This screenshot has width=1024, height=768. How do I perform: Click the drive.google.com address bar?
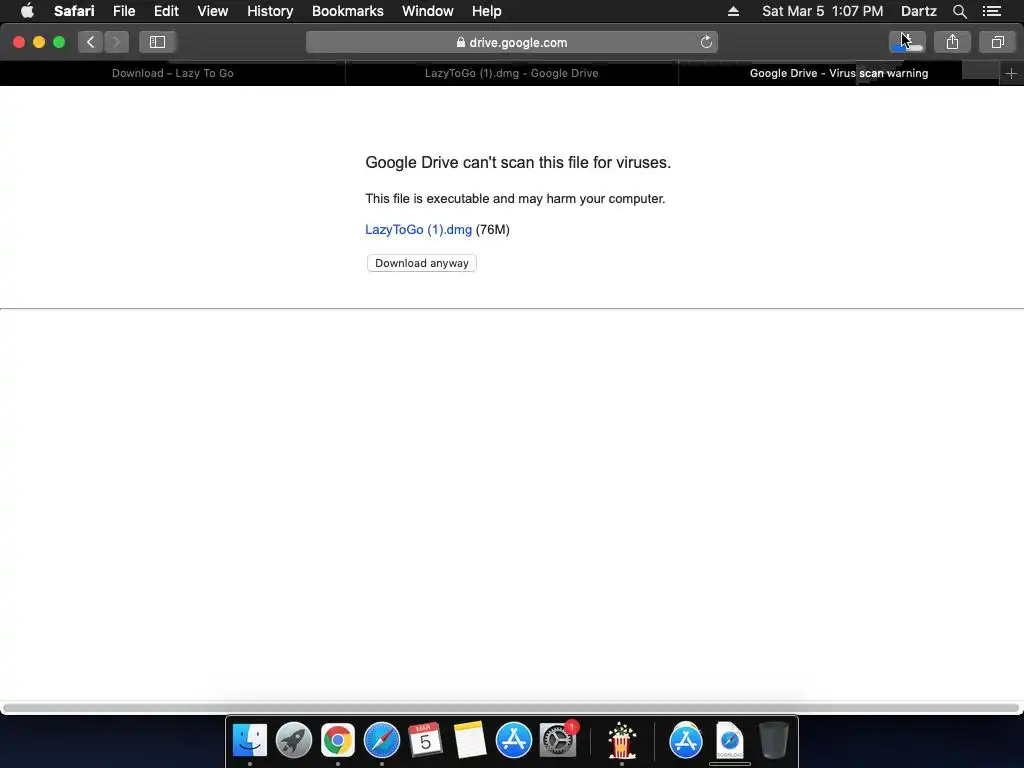click(x=511, y=42)
